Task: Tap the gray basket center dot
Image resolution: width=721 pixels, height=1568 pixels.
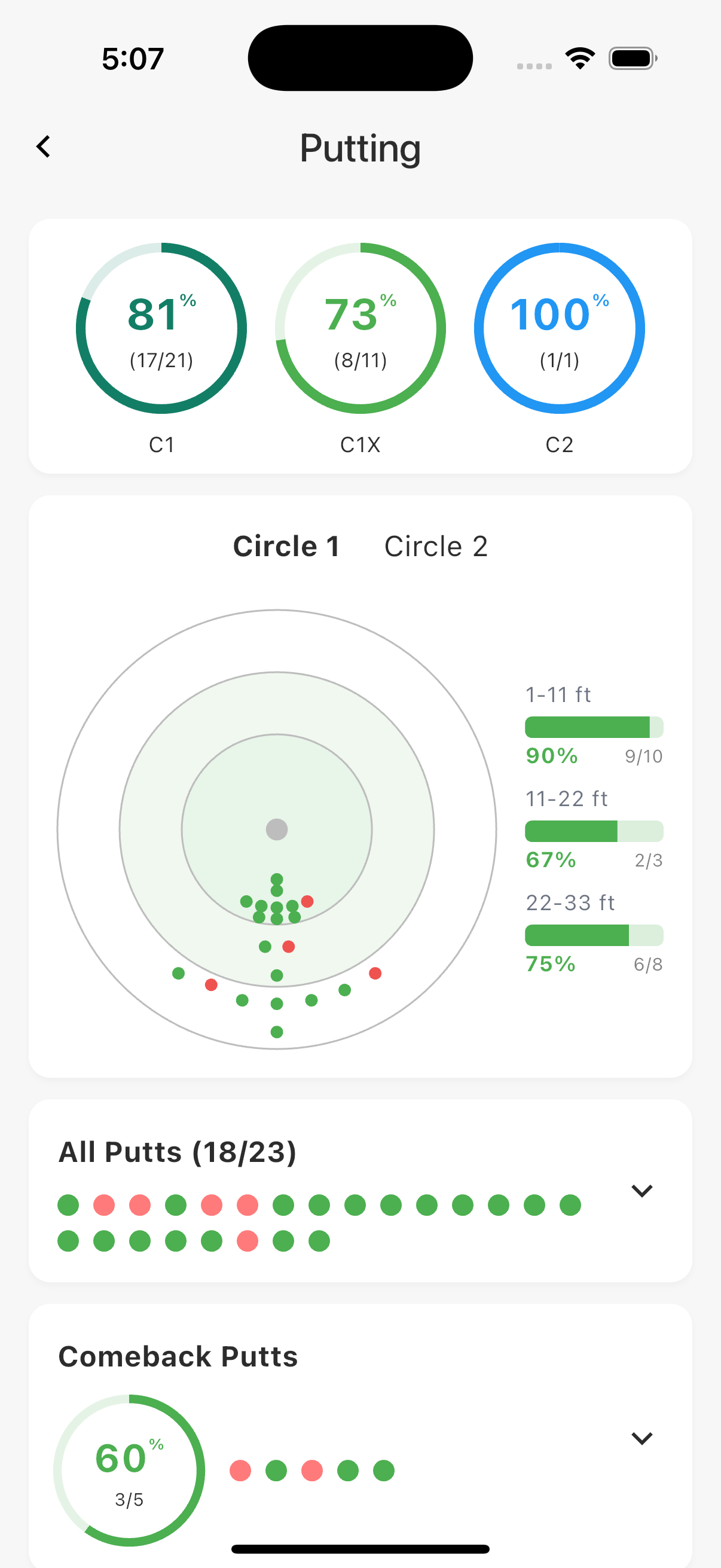Action: [x=277, y=829]
